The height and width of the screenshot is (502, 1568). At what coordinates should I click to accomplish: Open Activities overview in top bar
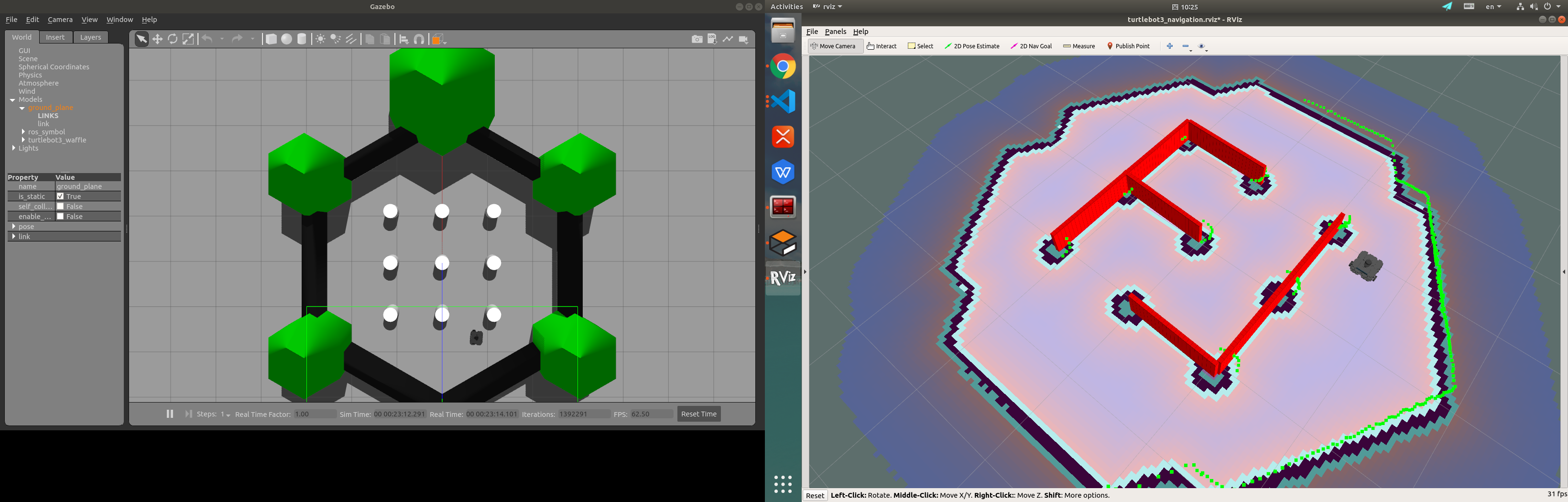(786, 7)
